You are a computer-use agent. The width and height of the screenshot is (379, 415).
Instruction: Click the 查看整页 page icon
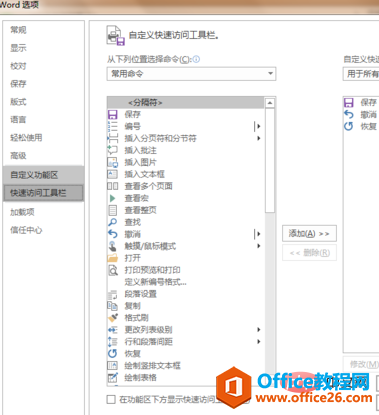[113, 210]
